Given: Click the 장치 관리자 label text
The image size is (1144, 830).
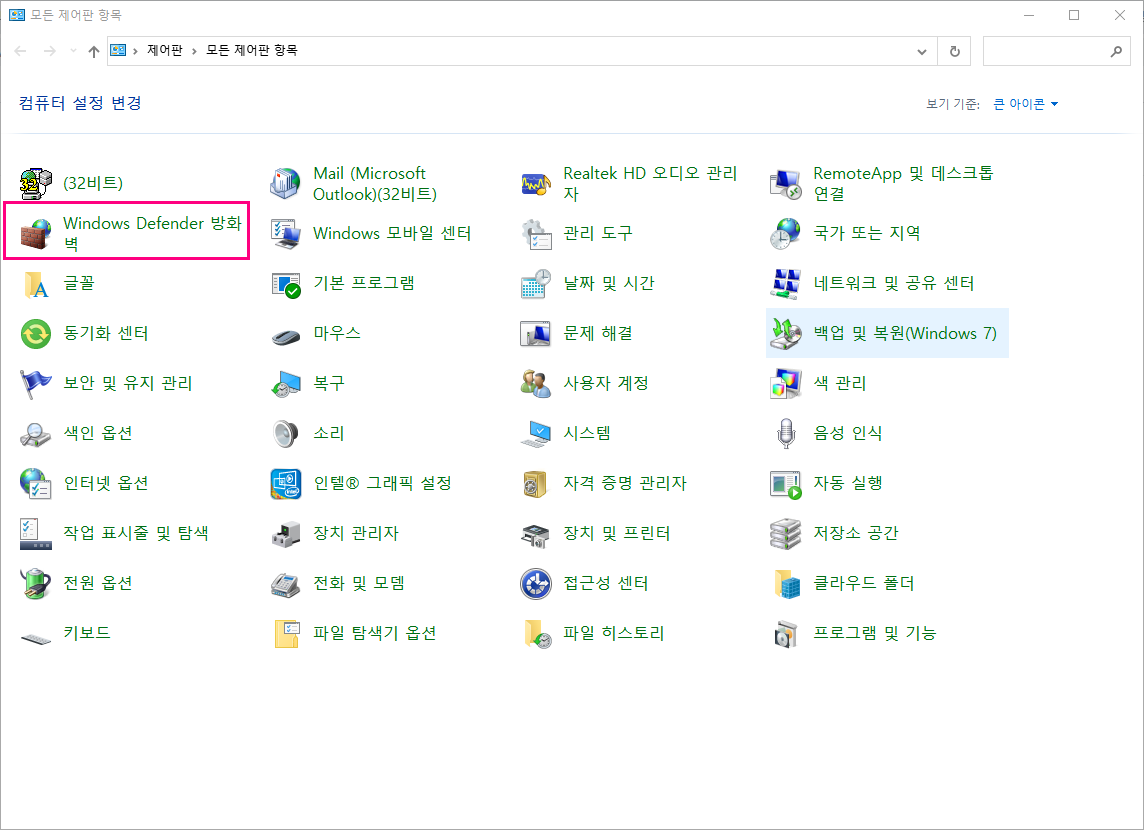Looking at the screenshot, I should pos(356,533).
